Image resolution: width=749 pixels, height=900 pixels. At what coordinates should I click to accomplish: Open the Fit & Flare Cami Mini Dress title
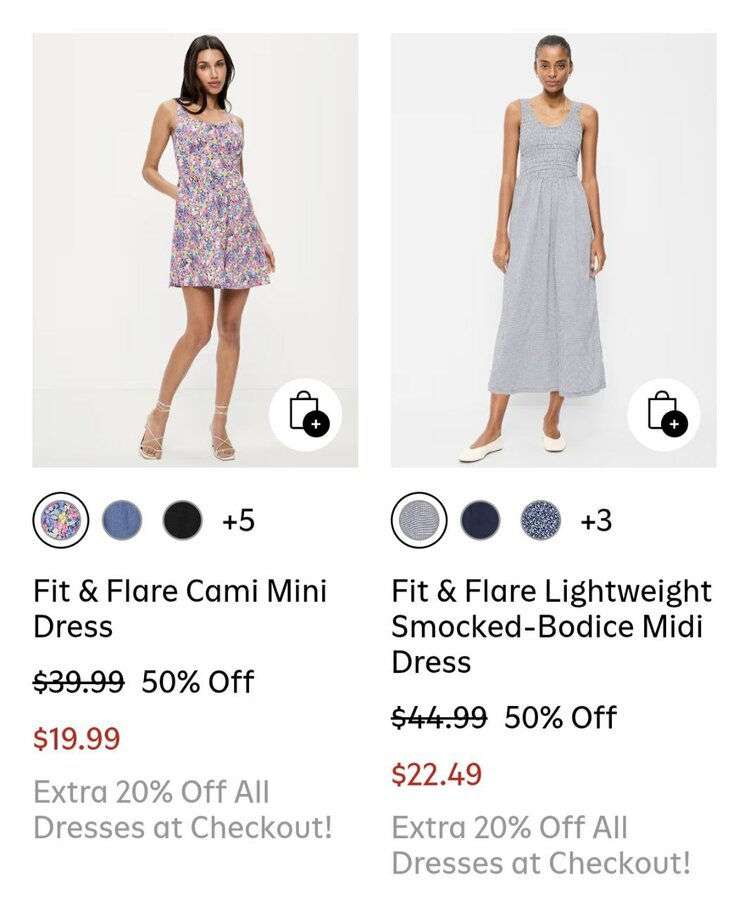[x=180, y=608]
